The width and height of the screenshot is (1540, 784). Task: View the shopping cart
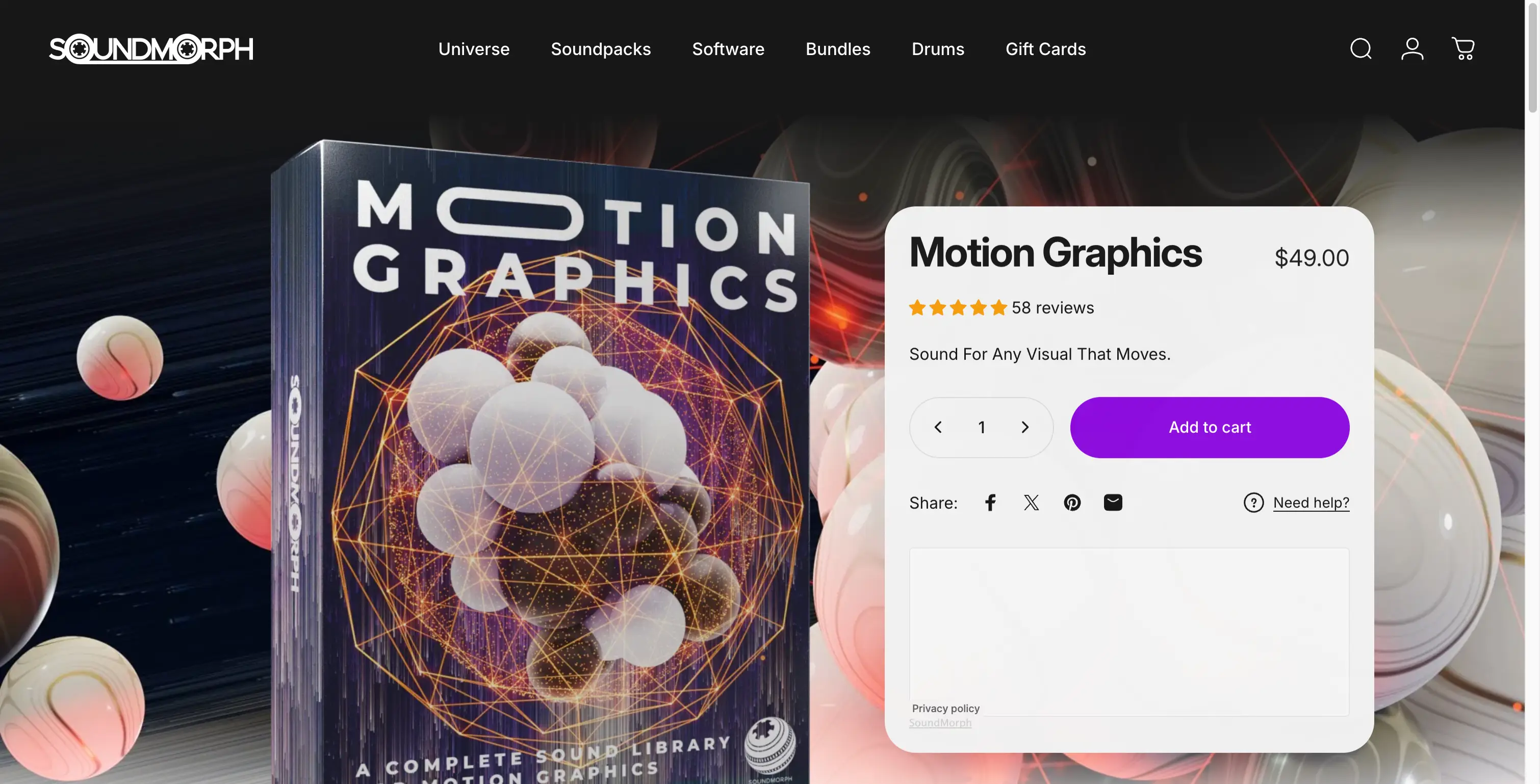tap(1463, 49)
